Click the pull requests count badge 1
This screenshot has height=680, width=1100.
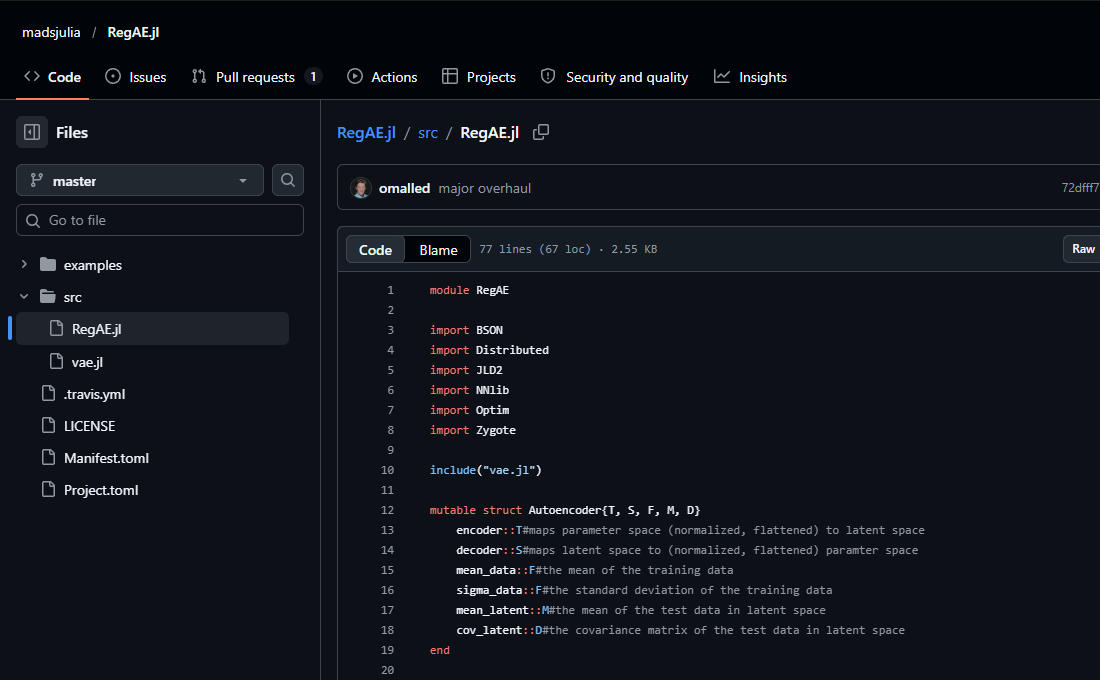(313, 76)
